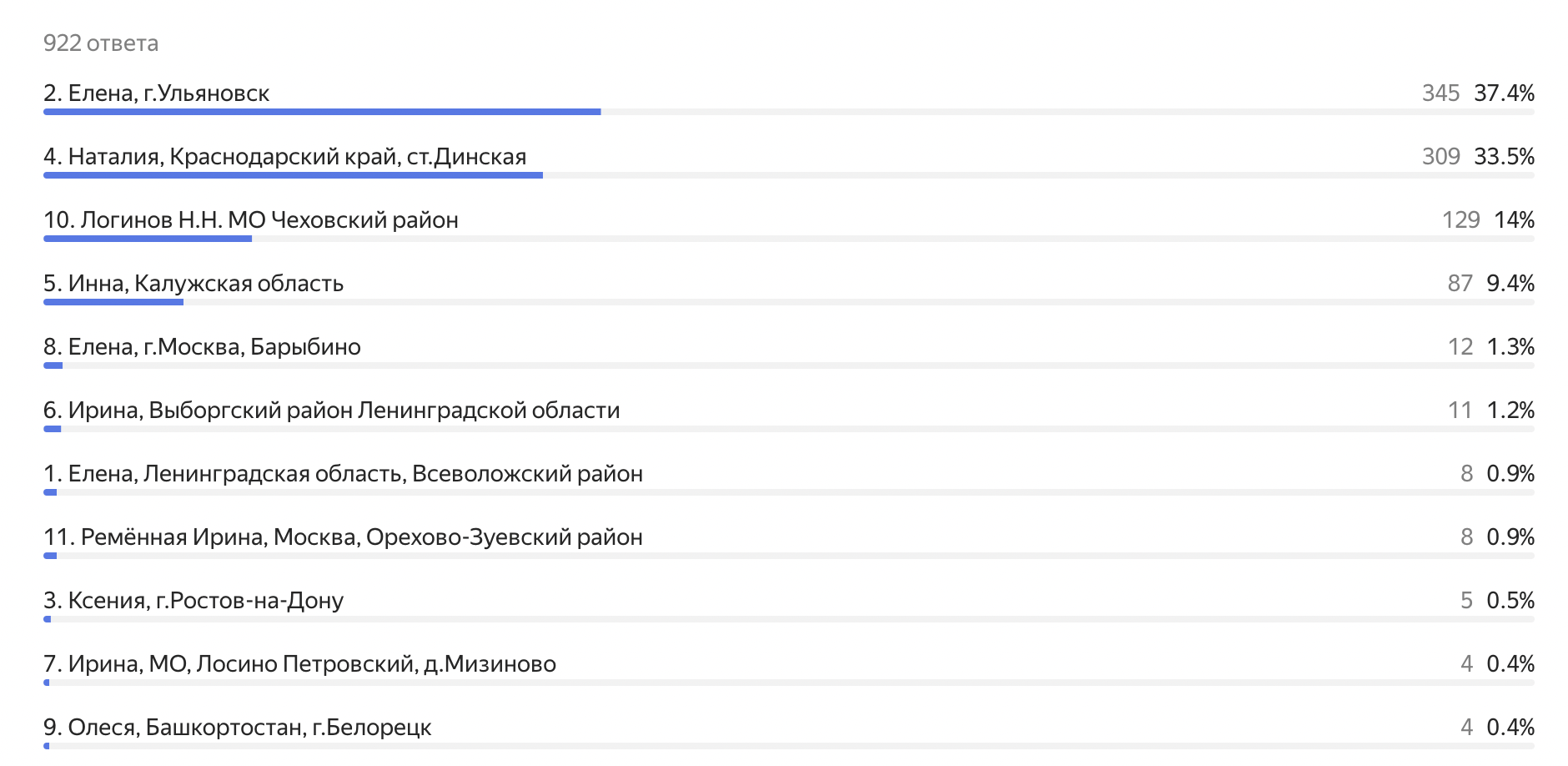Select '9. Олеся, Башкортостан, г.Белорецк' label

tap(238, 728)
